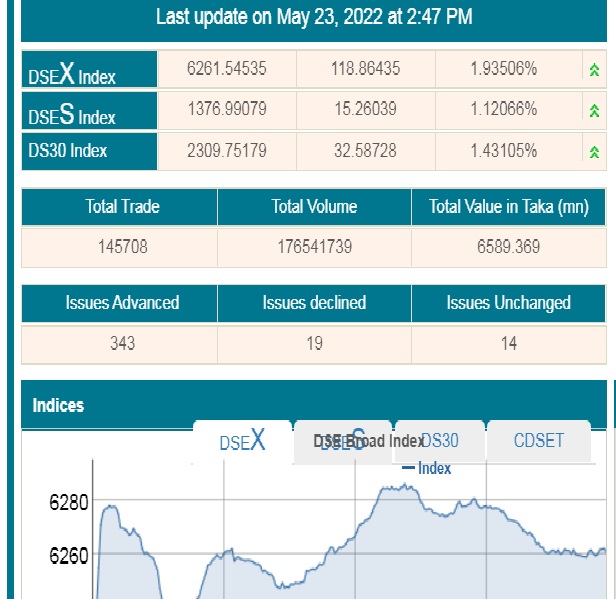Screen dimensions: 616x599
Task: Click the Last update timestamp banner
Action: tap(314, 17)
